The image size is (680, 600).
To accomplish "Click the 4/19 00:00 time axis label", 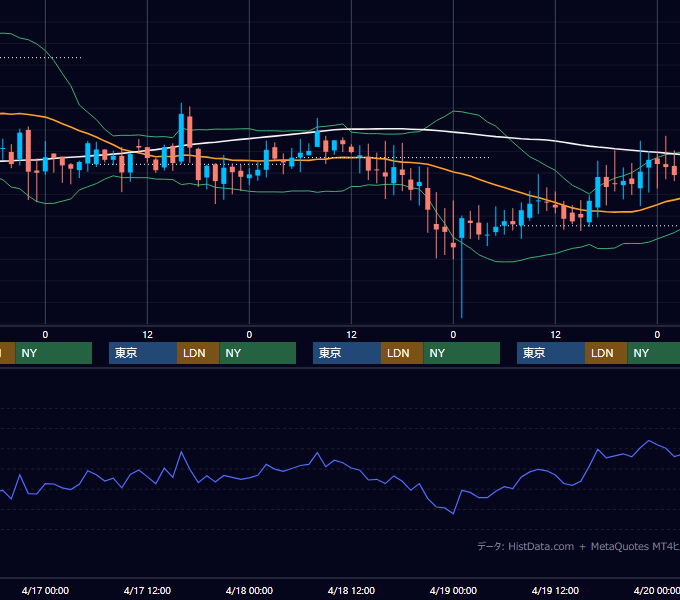I will [x=453, y=590].
